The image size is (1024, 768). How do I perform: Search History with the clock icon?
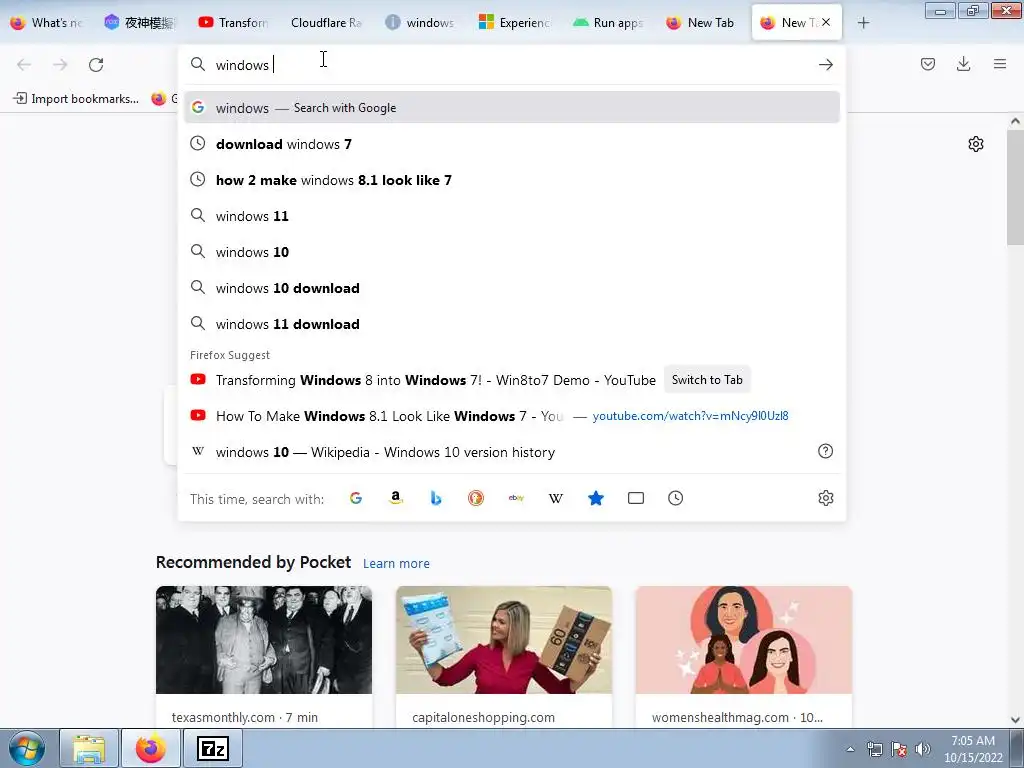tap(675, 498)
